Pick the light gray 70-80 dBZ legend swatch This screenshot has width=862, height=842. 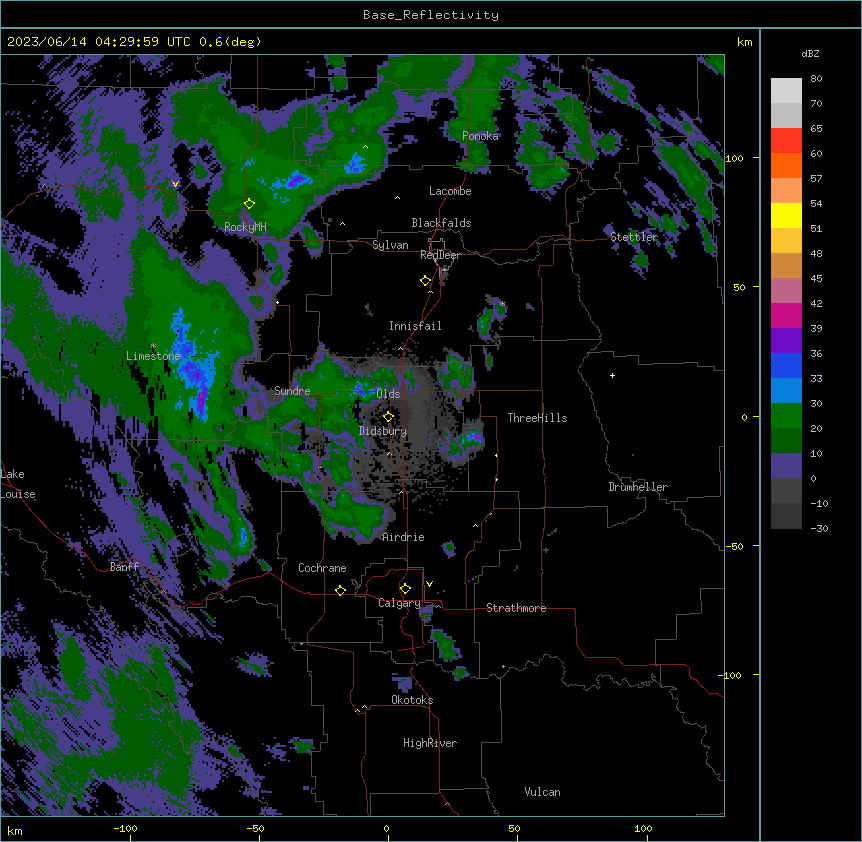[786, 91]
